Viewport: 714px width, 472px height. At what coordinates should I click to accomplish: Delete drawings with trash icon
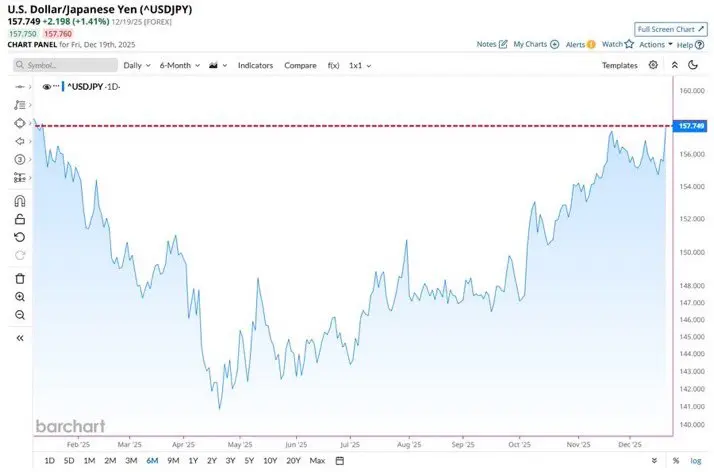(20, 279)
